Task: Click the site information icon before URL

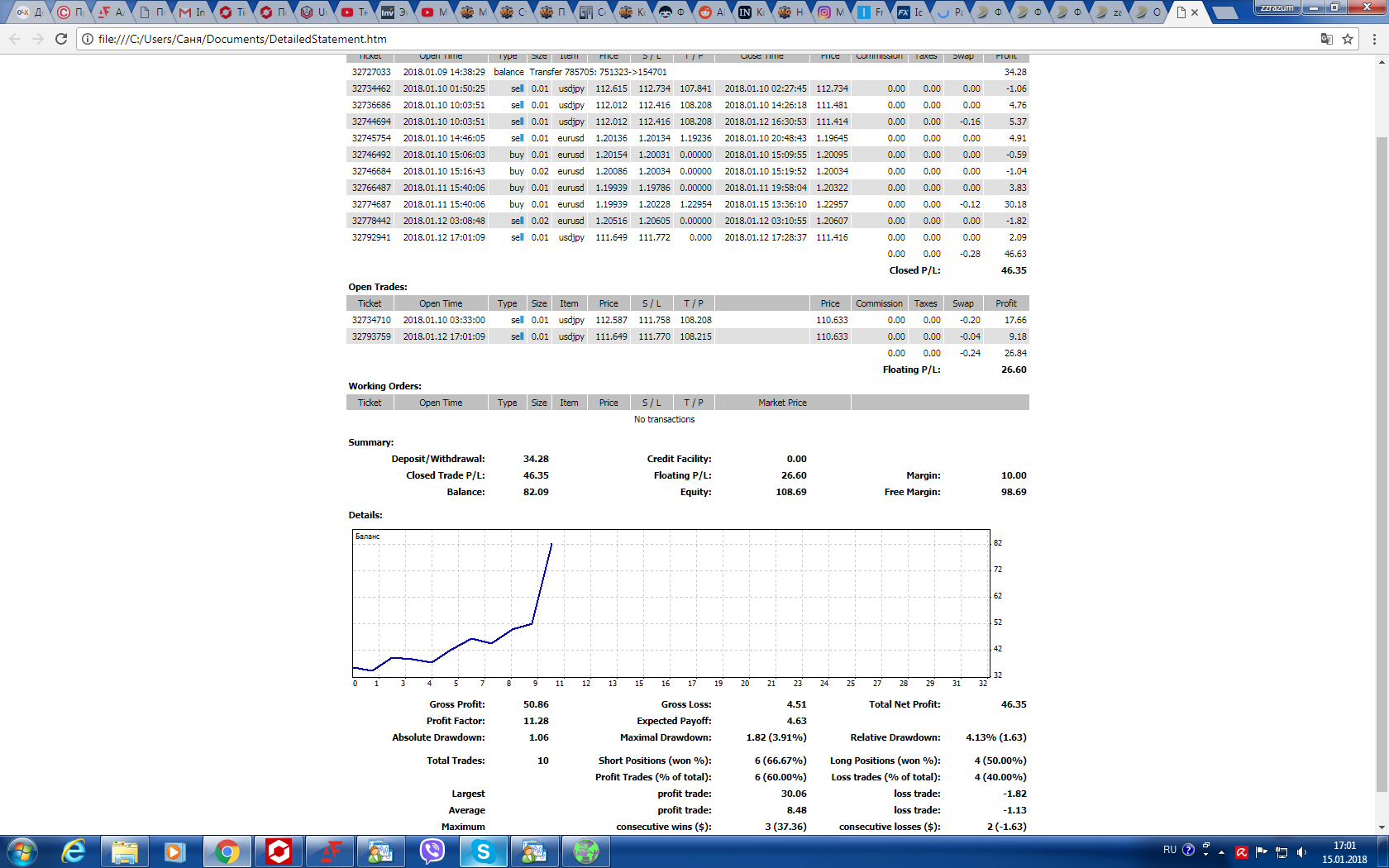Action: [x=88, y=39]
